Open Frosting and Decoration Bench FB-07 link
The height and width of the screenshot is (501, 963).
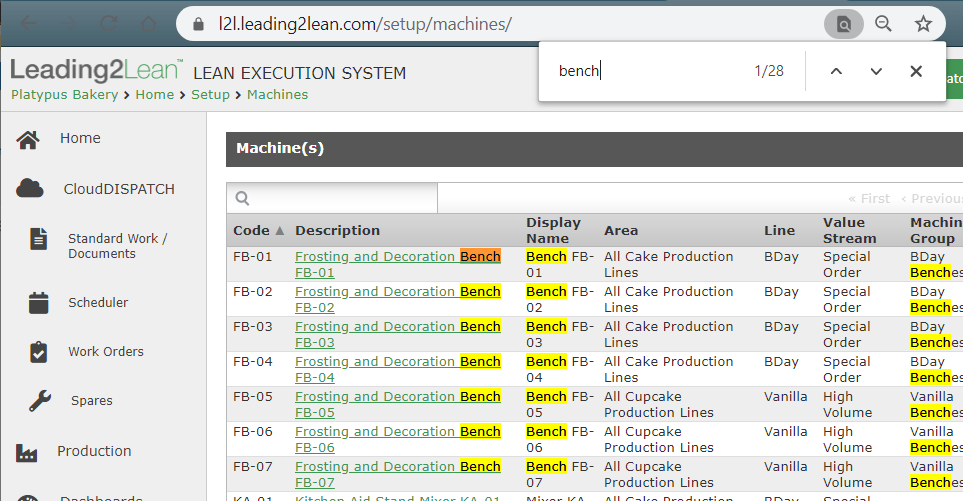[397, 475]
